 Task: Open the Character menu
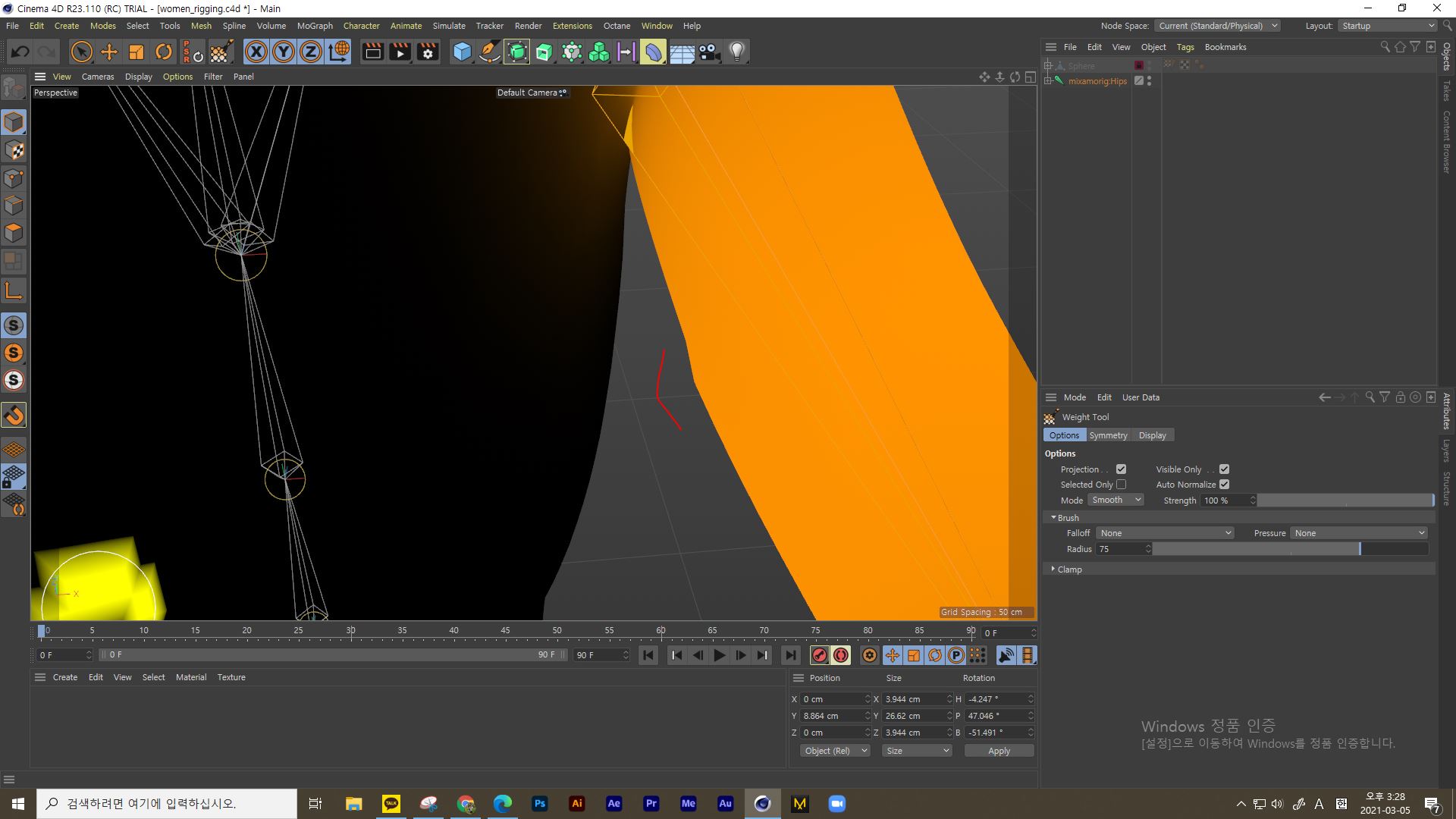coord(361,26)
